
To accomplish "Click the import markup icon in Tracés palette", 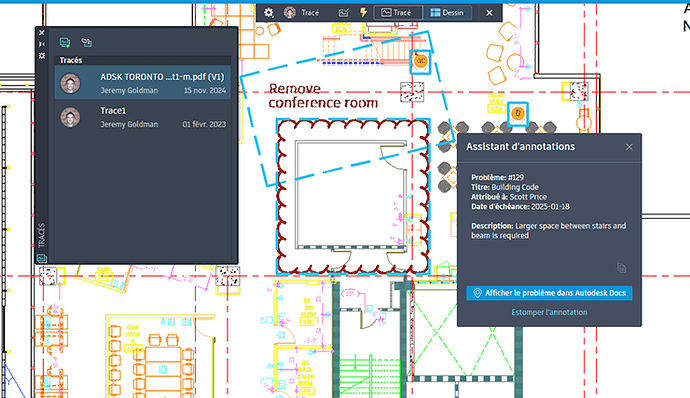I will [x=87, y=42].
